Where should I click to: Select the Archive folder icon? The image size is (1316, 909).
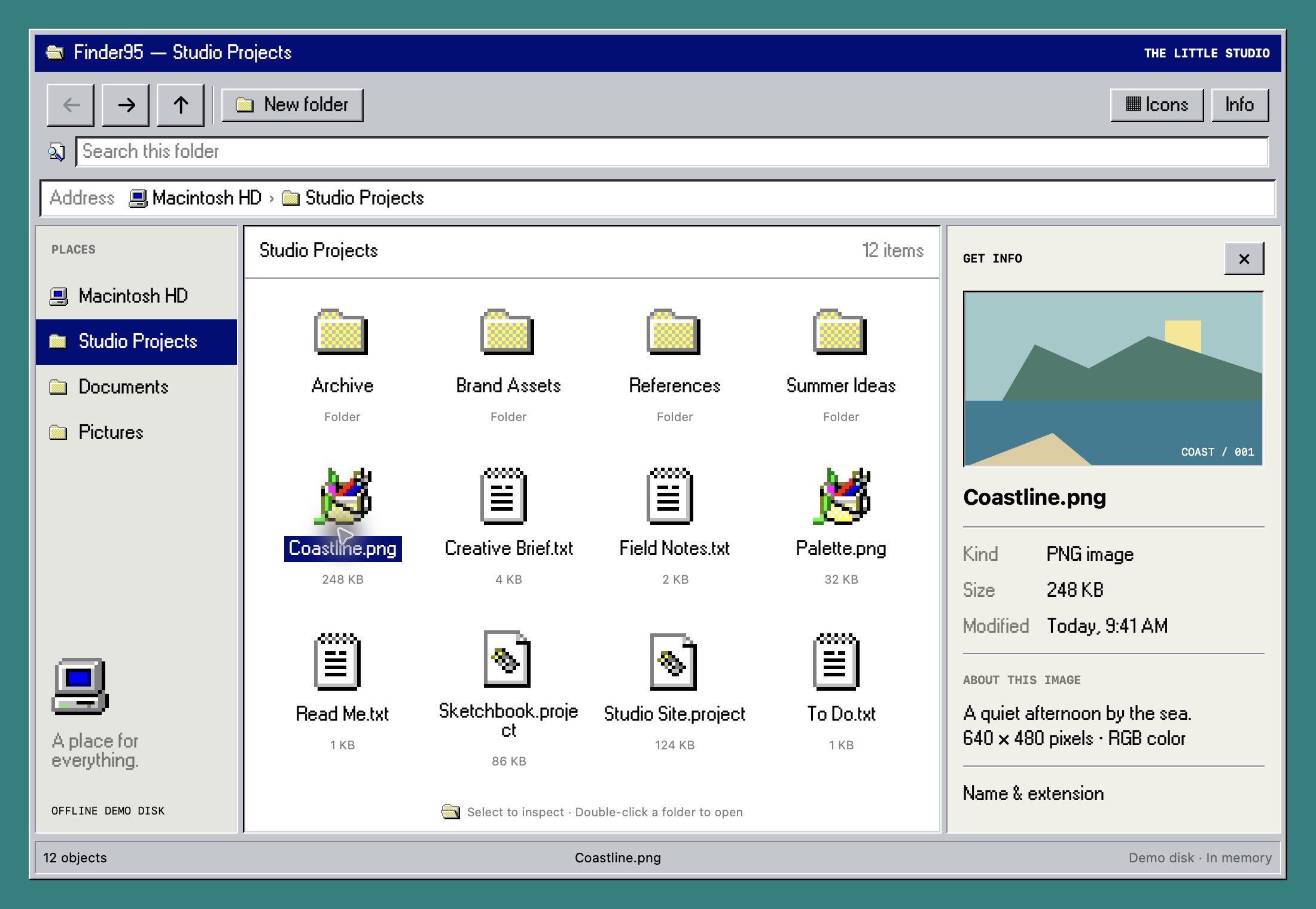click(x=341, y=332)
